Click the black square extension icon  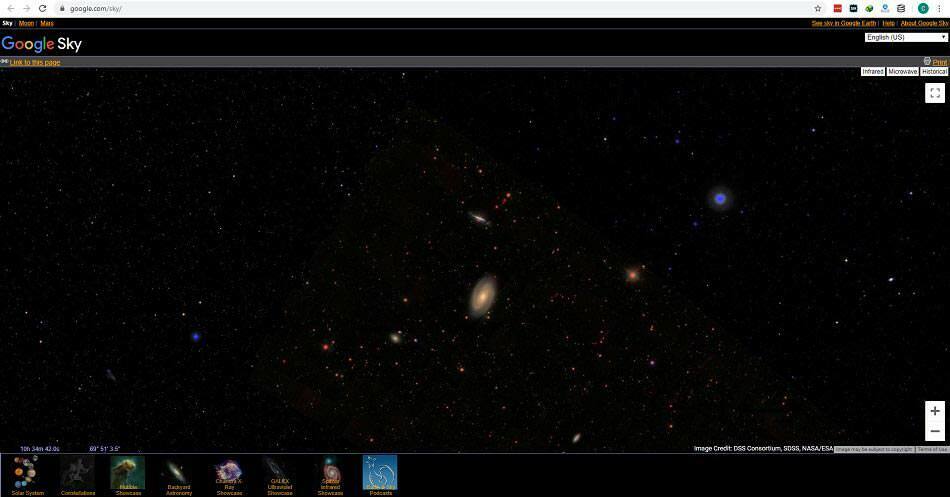853,8
